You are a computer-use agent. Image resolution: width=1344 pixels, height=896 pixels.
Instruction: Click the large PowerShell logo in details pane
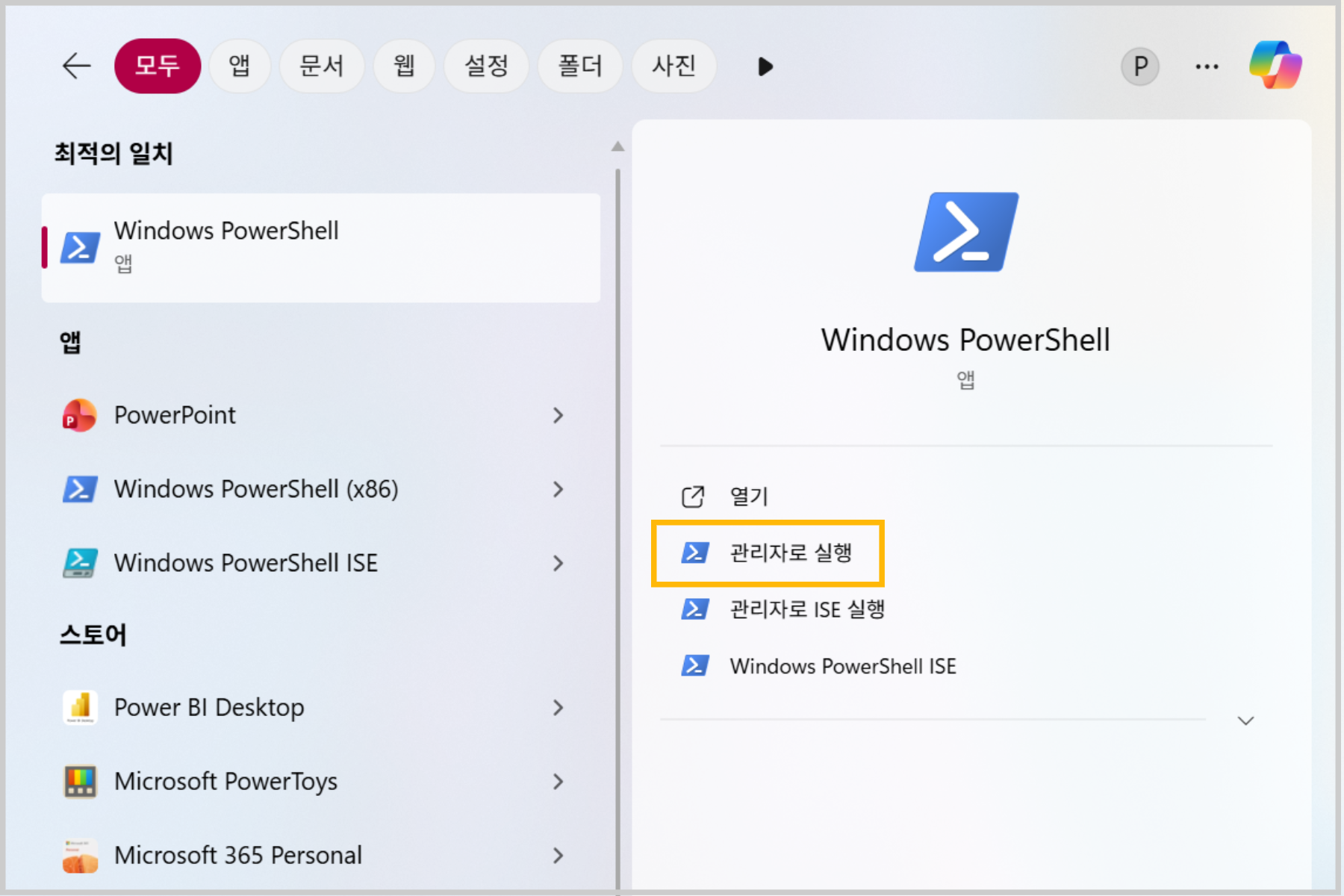[966, 232]
